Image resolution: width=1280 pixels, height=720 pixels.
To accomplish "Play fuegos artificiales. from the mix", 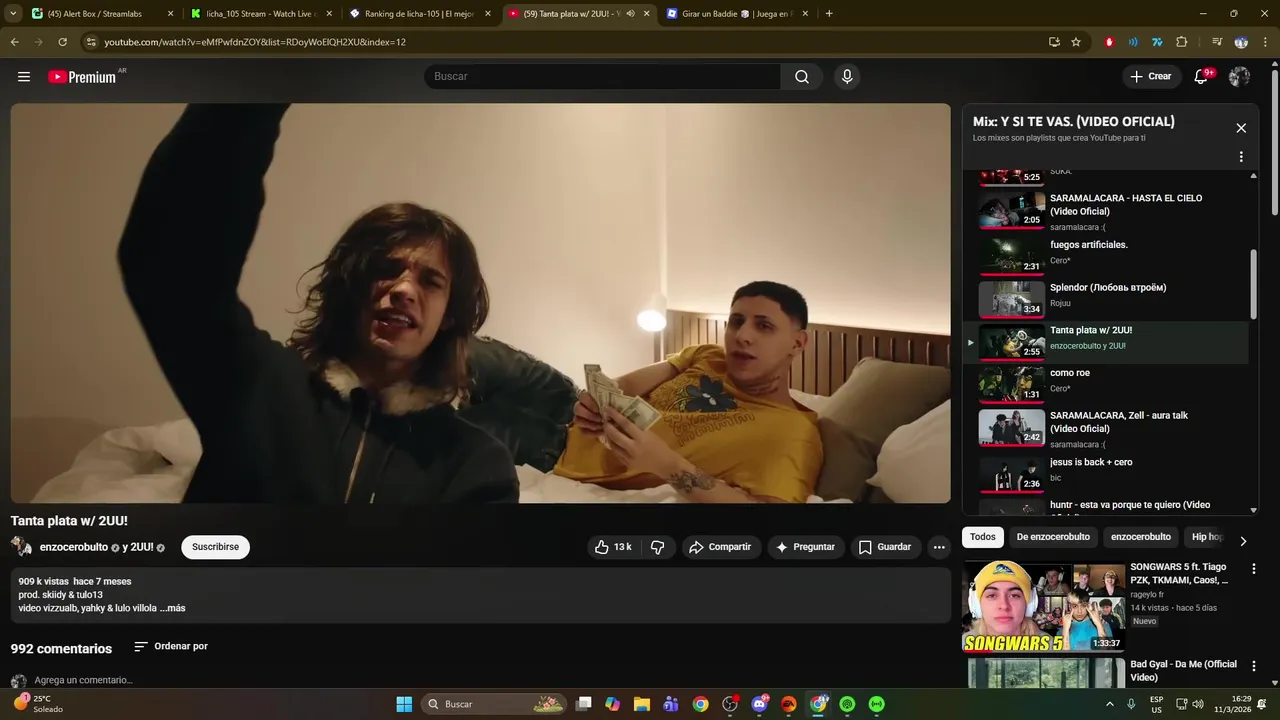I will (x=1106, y=254).
